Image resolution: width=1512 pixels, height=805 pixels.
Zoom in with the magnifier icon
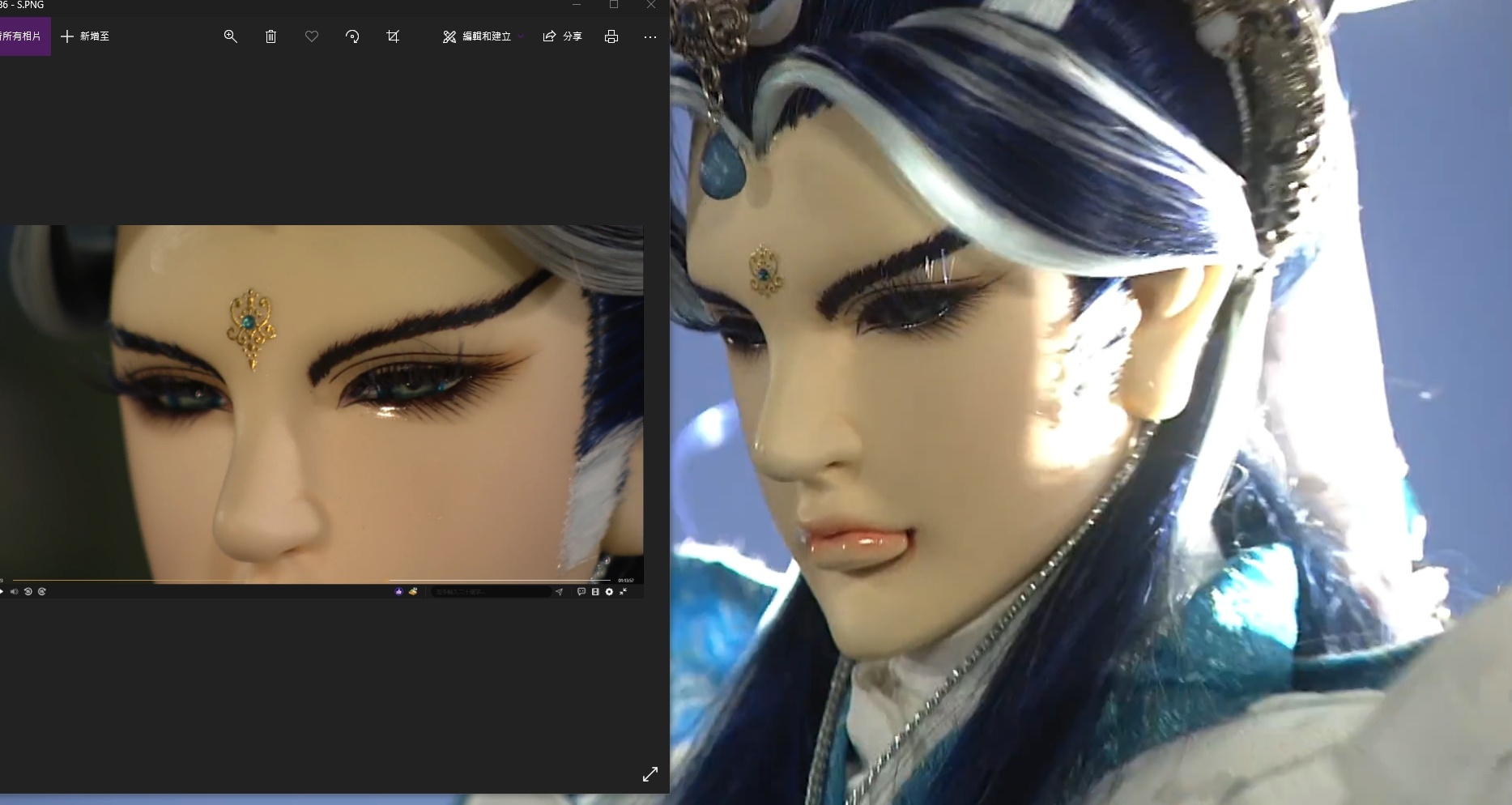(231, 36)
